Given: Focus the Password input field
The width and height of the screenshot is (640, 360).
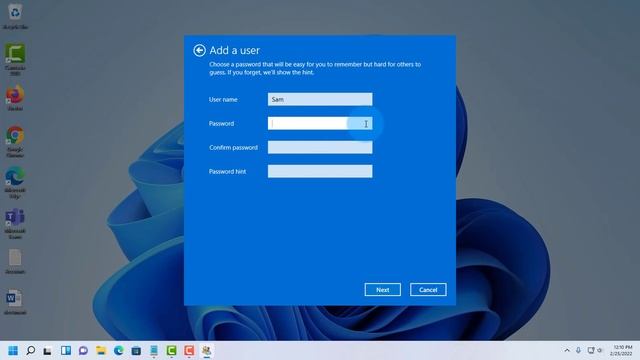Looking at the screenshot, I should [320, 123].
